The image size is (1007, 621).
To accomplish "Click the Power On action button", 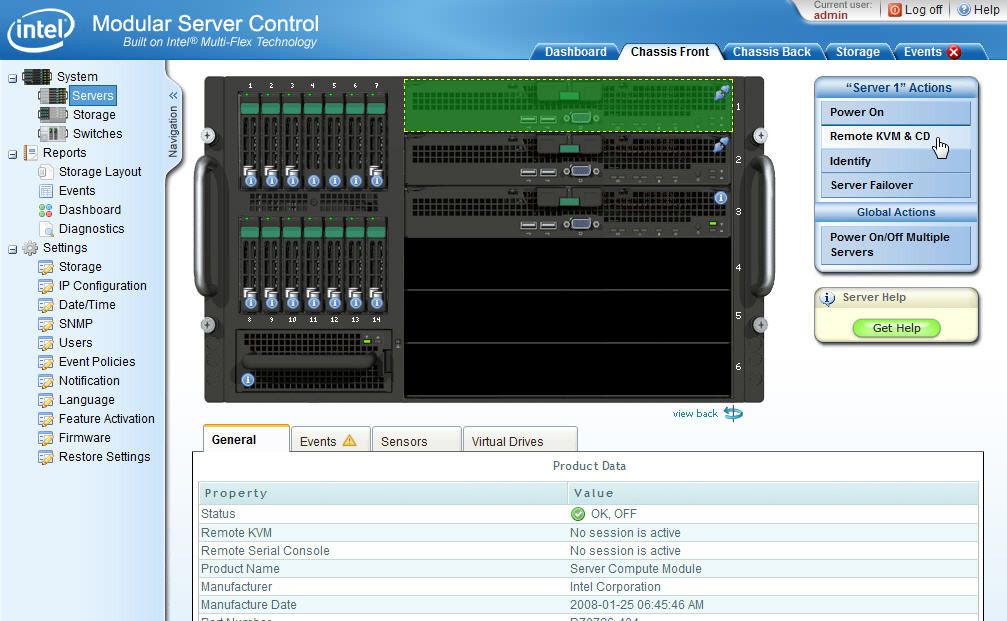I will click(895, 112).
